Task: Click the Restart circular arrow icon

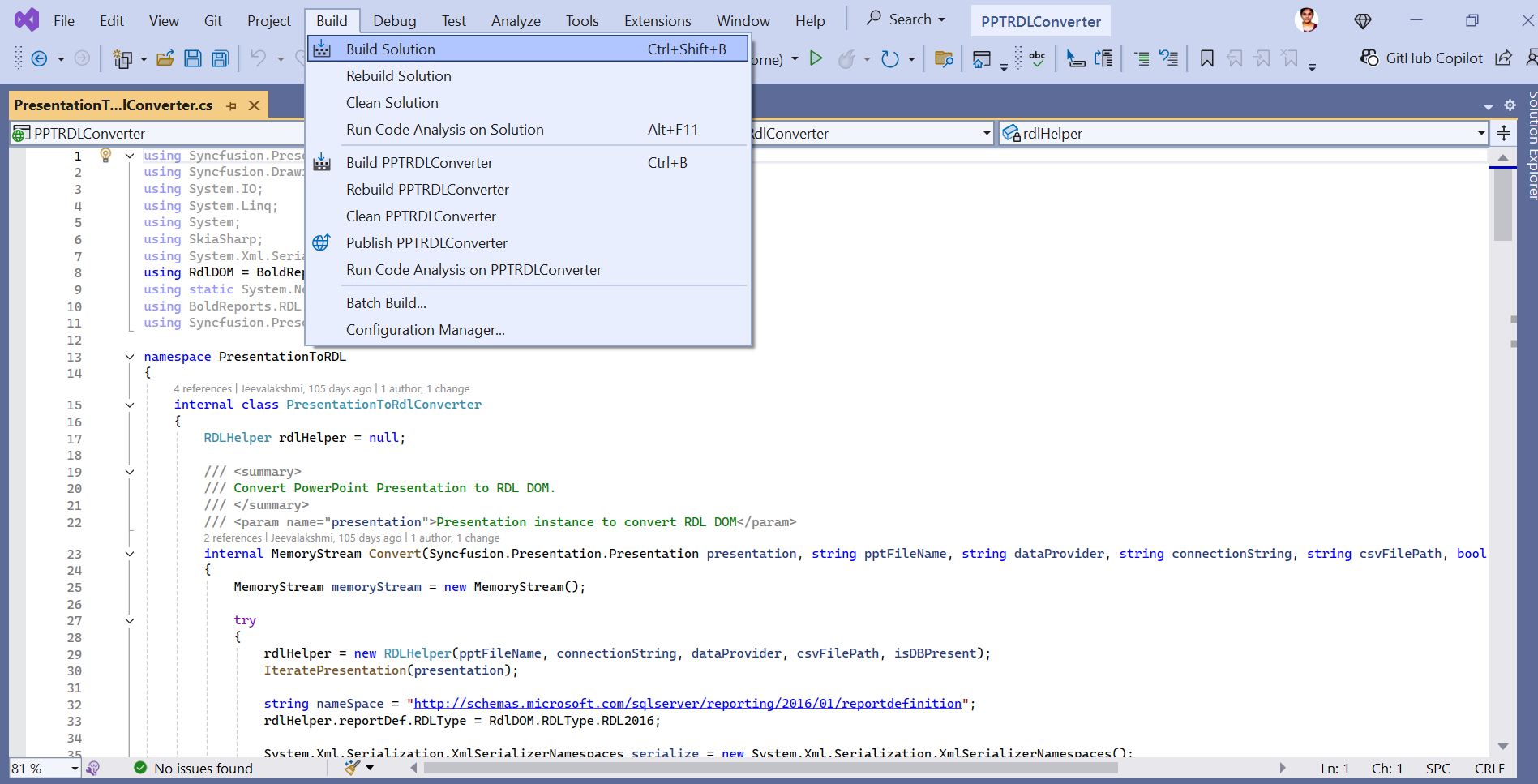Action: point(890,58)
